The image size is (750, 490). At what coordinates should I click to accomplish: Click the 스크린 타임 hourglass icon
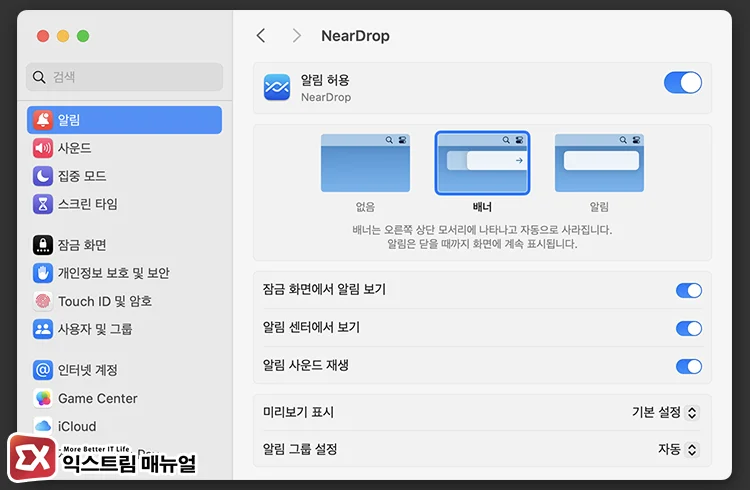pos(43,204)
